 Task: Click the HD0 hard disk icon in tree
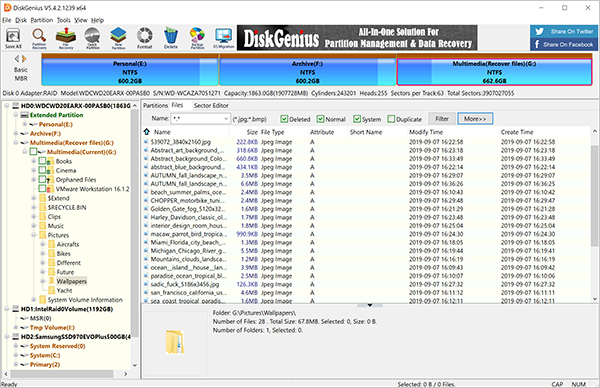click(x=16, y=106)
